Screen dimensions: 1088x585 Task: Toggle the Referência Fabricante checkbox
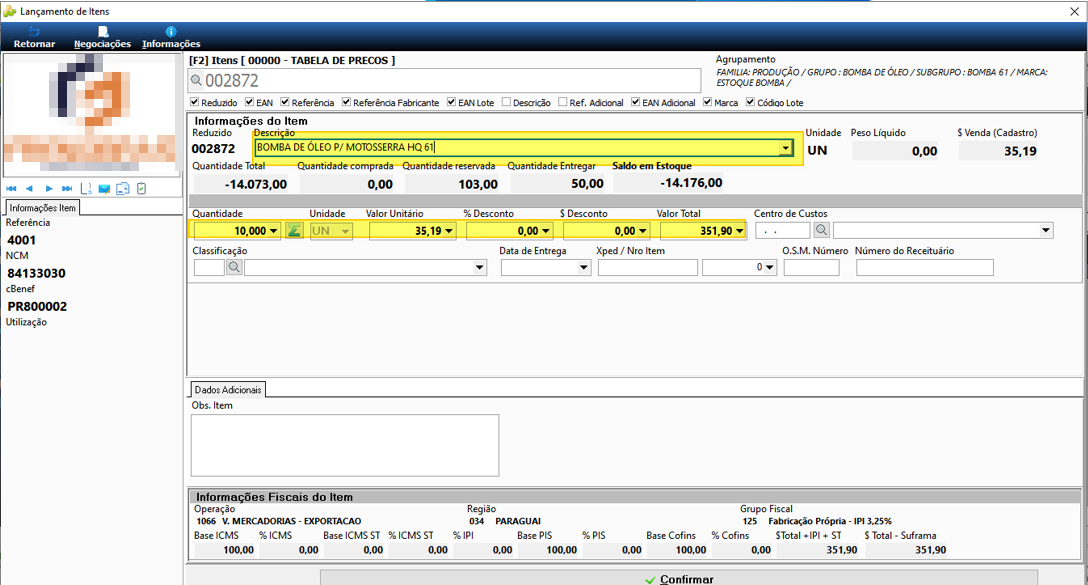pyautogui.click(x=346, y=102)
